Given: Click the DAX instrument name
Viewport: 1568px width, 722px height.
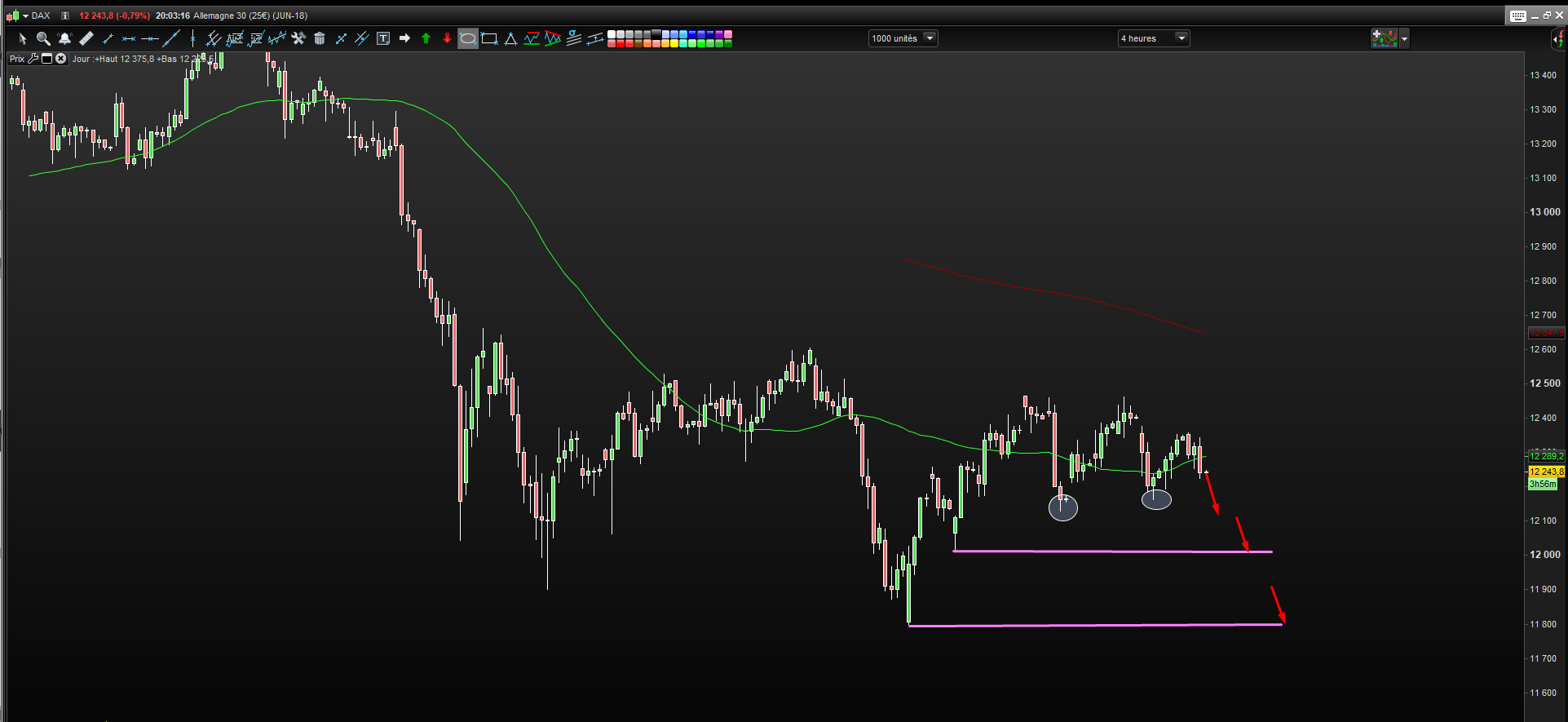Looking at the screenshot, I should [x=41, y=16].
